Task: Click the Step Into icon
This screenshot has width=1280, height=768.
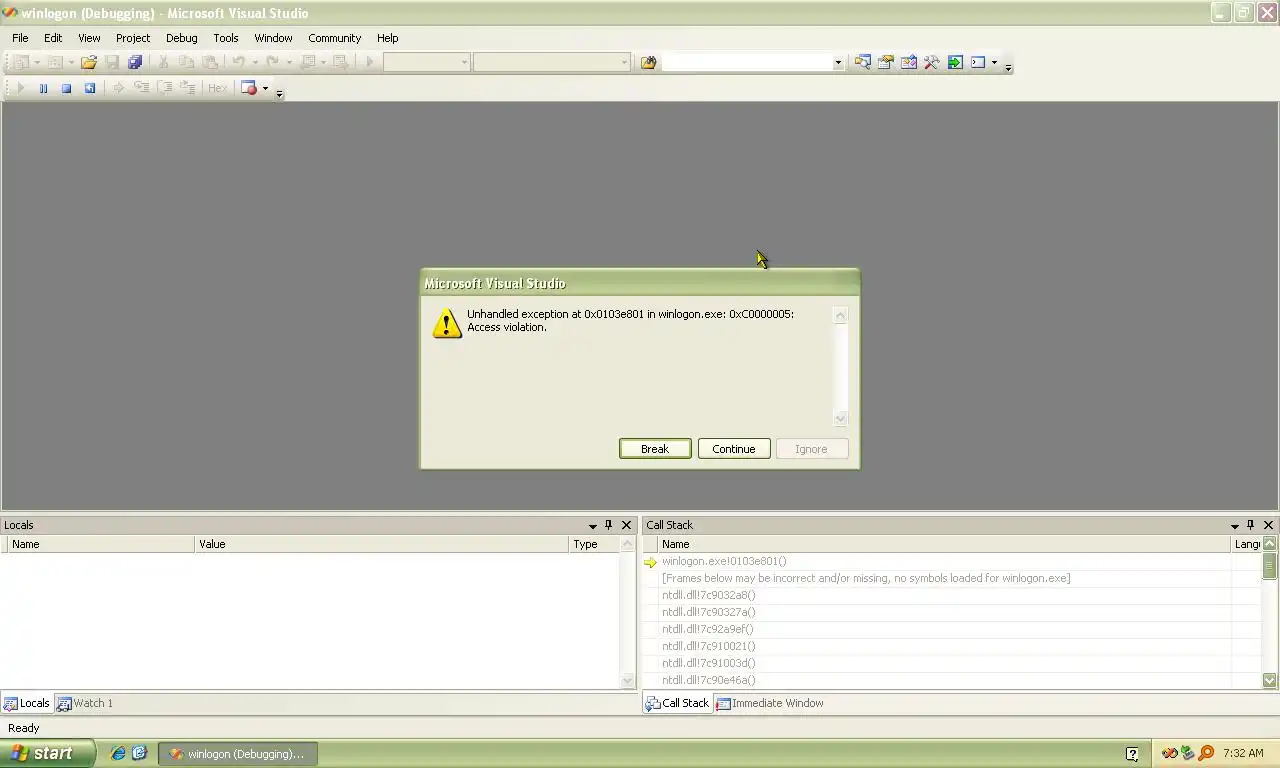Action: [x=141, y=88]
